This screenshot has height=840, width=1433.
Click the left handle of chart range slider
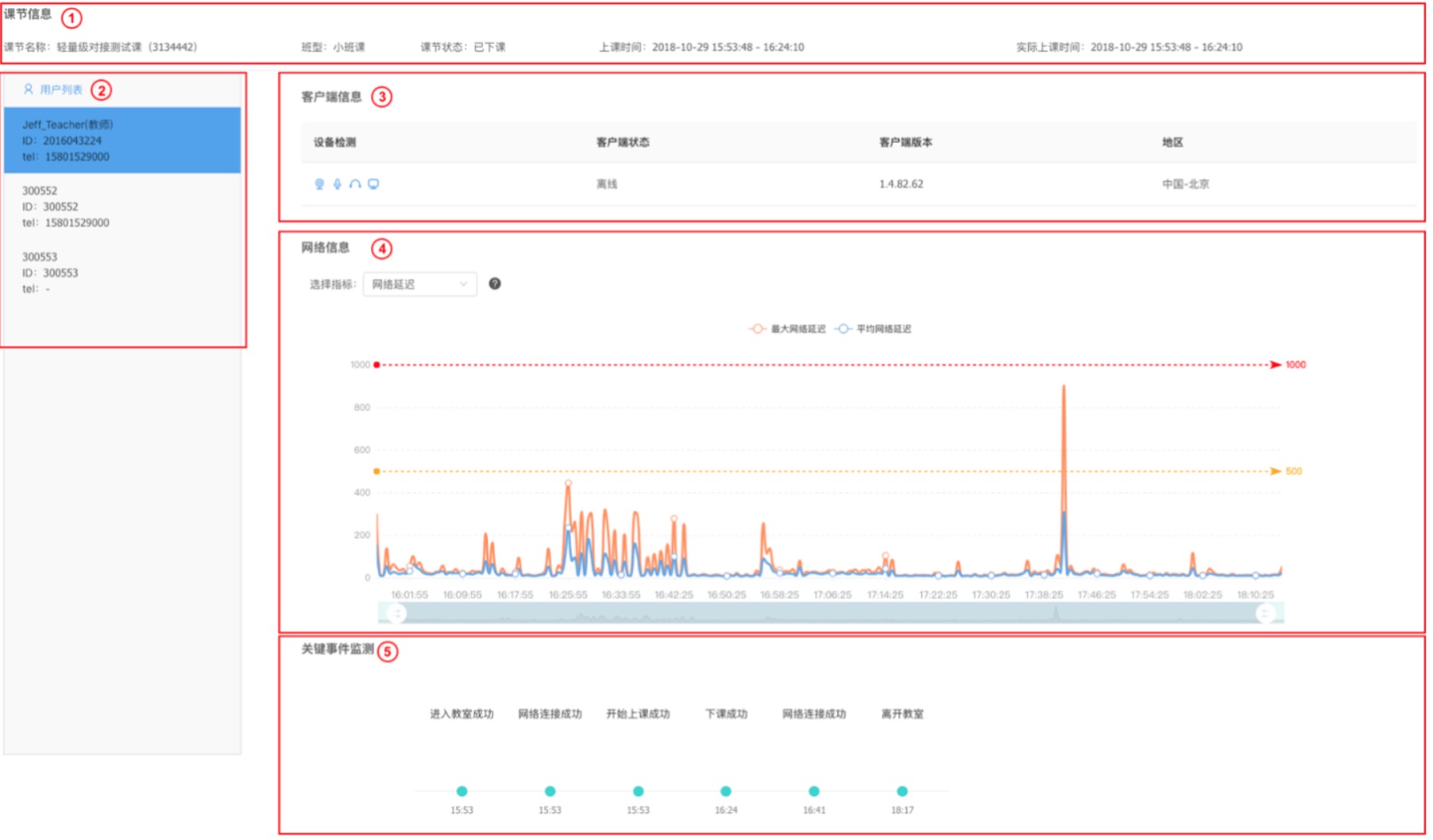pyautogui.click(x=396, y=613)
